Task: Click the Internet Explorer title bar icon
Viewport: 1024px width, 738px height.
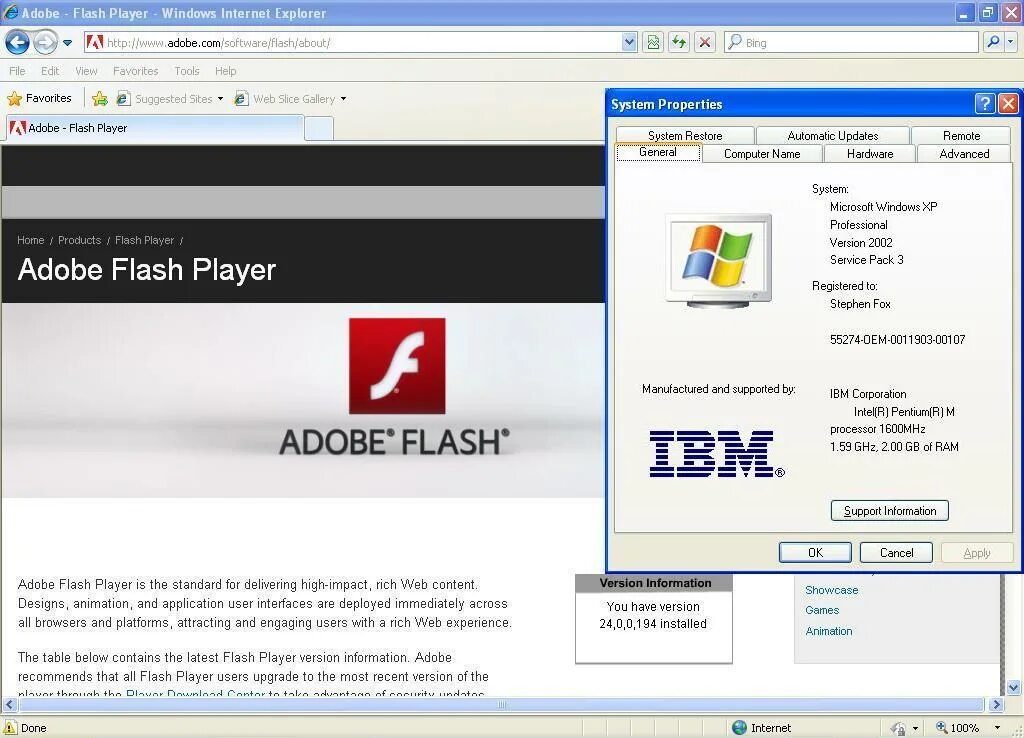Action: click(10, 12)
